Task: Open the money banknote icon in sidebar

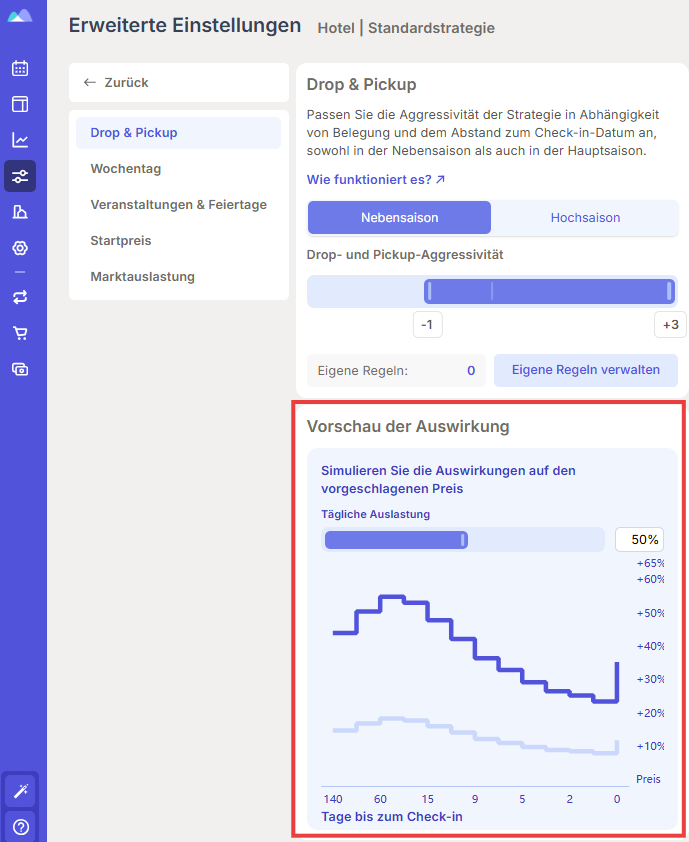Action: [20, 369]
